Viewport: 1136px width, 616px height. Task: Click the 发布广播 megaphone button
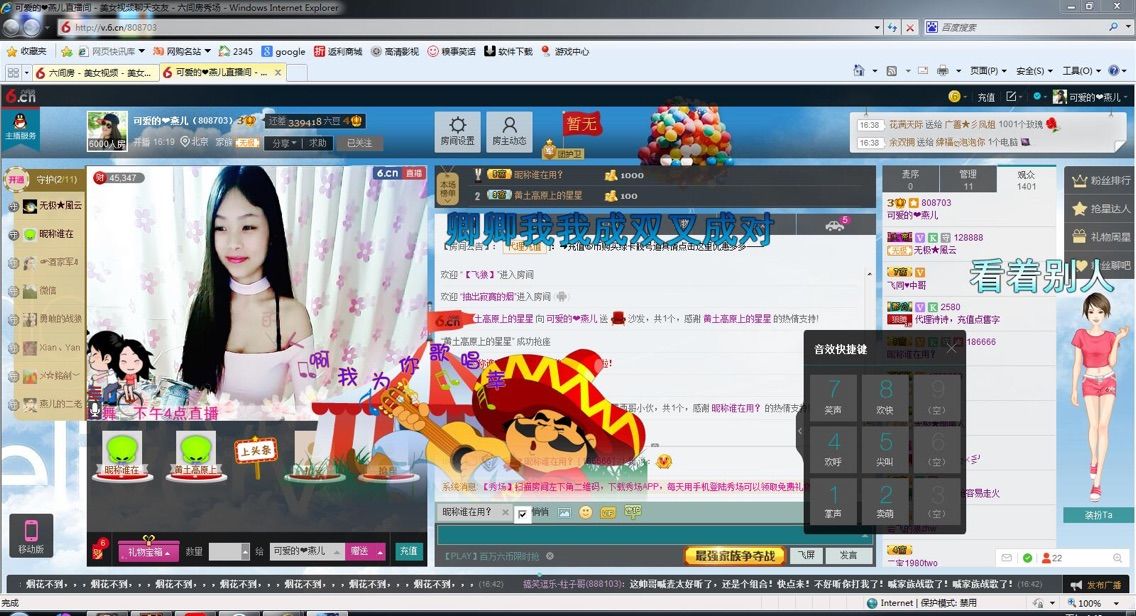point(1095,584)
